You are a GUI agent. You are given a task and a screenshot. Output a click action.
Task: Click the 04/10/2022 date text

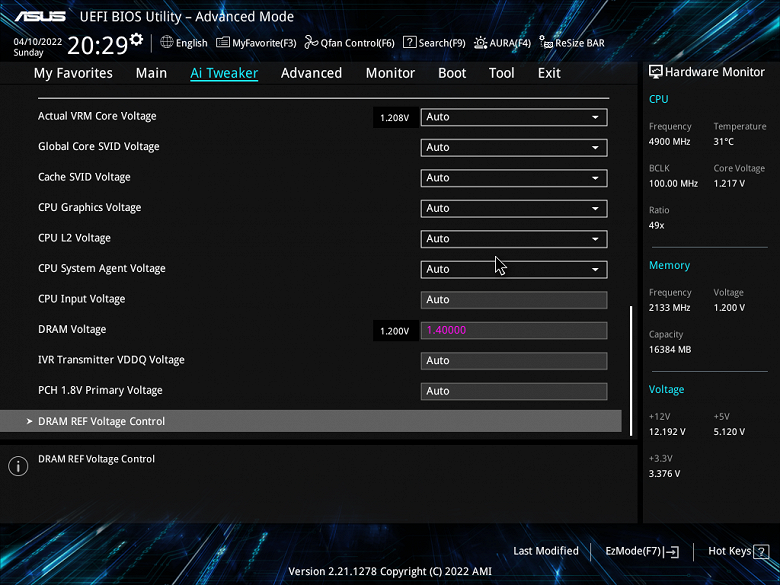click(x=38, y=42)
